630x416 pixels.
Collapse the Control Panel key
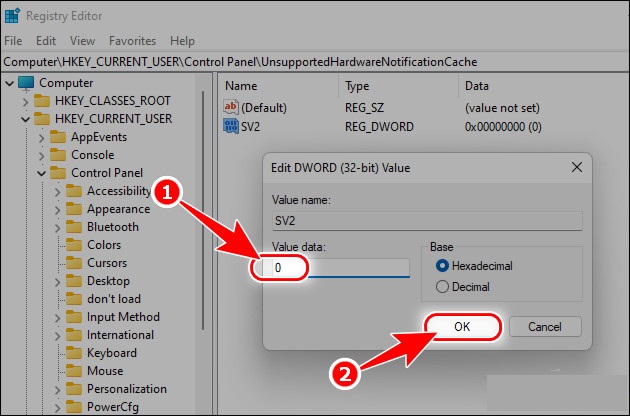41,174
